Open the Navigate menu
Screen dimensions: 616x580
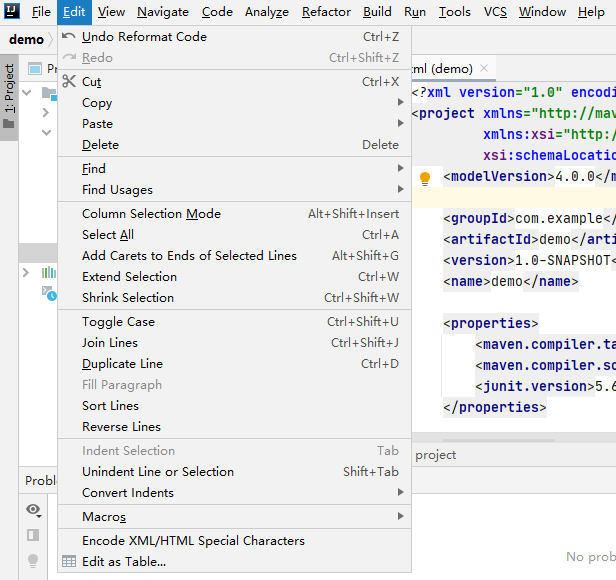(x=163, y=12)
